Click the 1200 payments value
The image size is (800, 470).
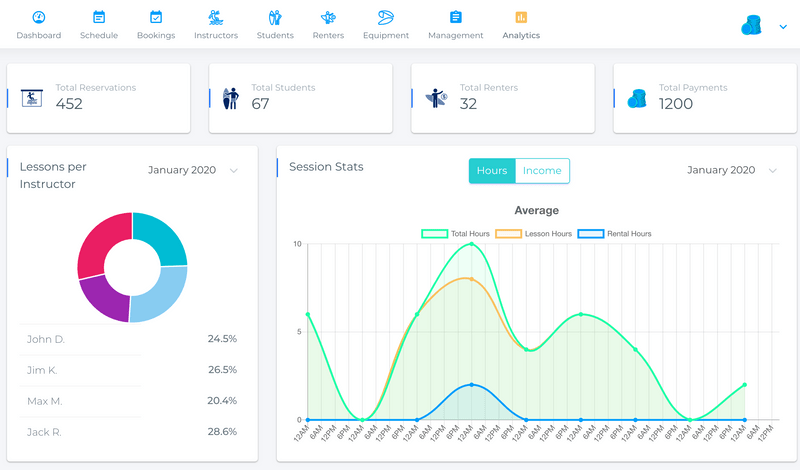[x=676, y=104]
